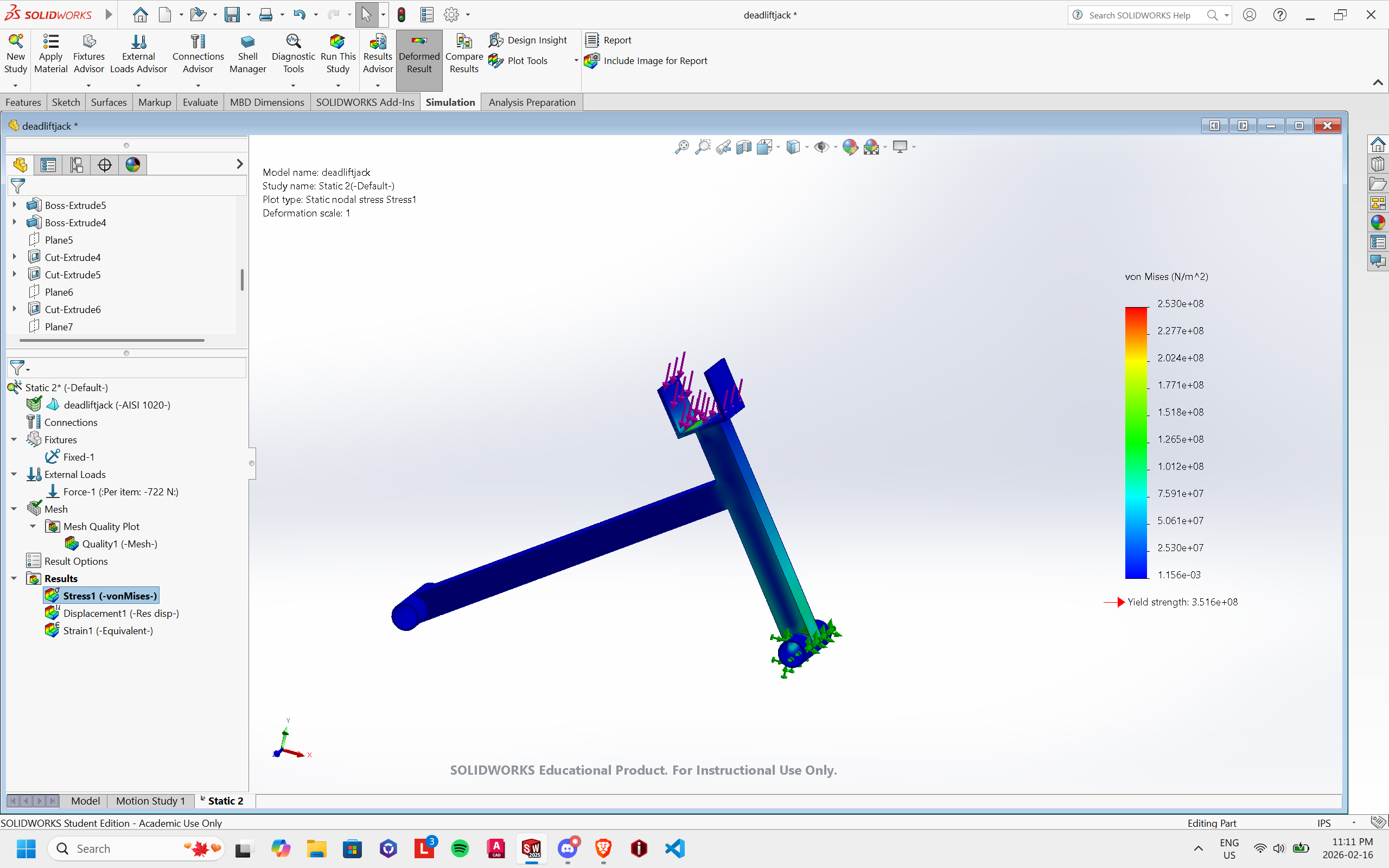1389x868 pixels.
Task: Switch to the Motion Study 1 tab
Action: pyautogui.click(x=150, y=801)
